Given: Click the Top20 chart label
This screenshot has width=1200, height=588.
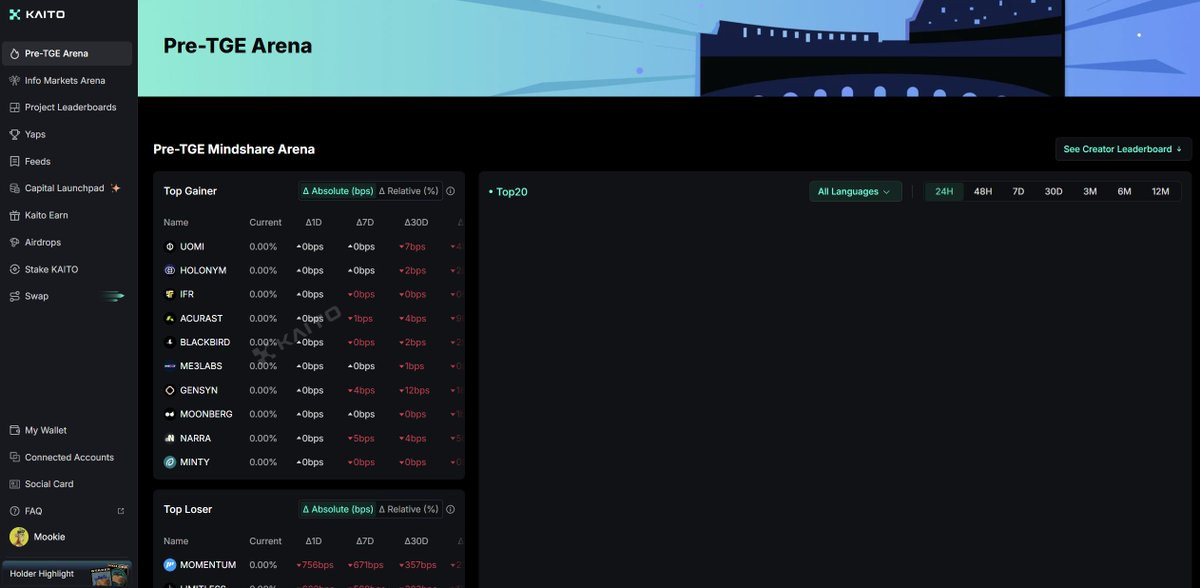Looking at the screenshot, I should (x=508, y=192).
